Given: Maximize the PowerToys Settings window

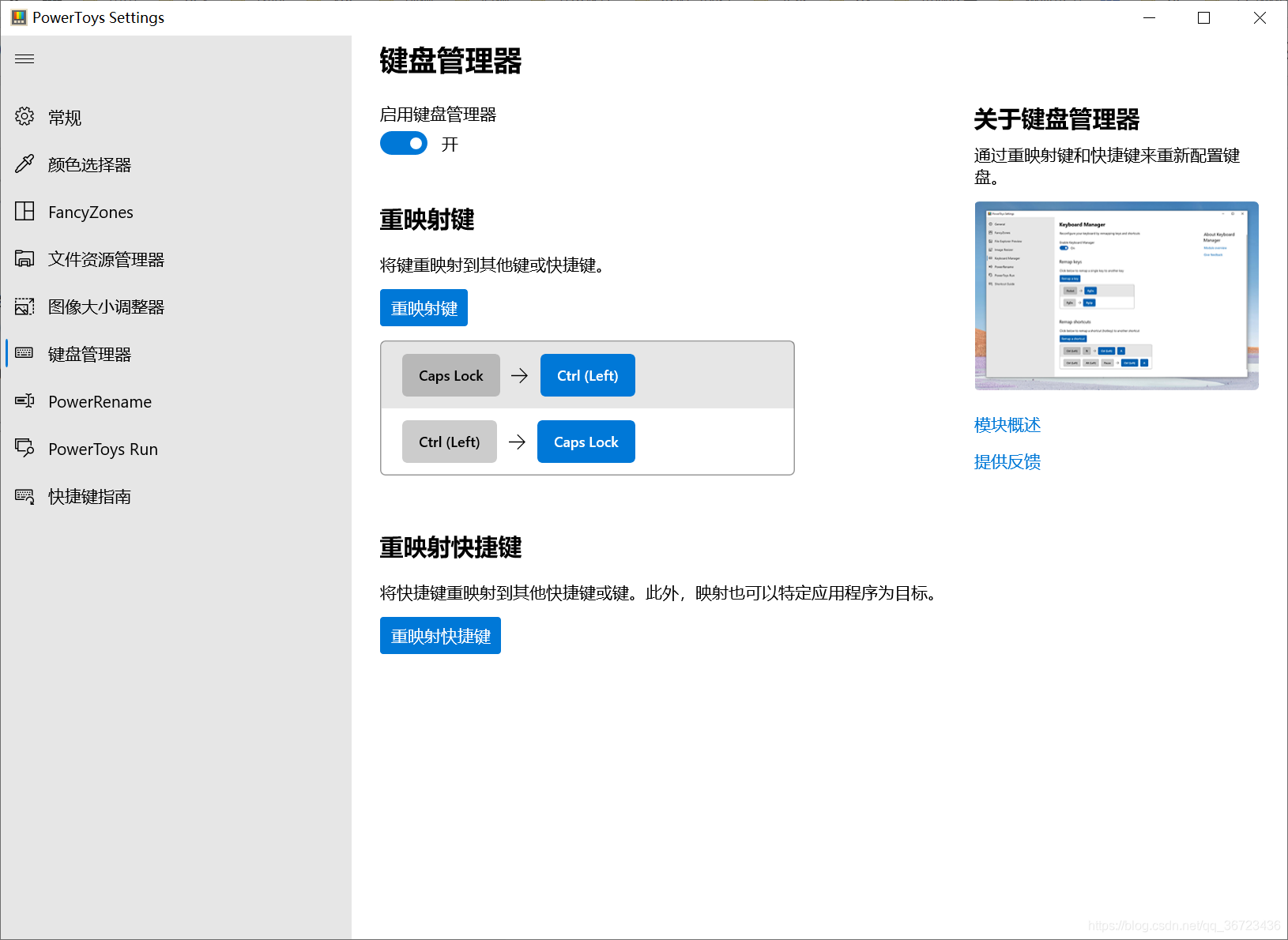Looking at the screenshot, I should click(x=1203, y=17).
